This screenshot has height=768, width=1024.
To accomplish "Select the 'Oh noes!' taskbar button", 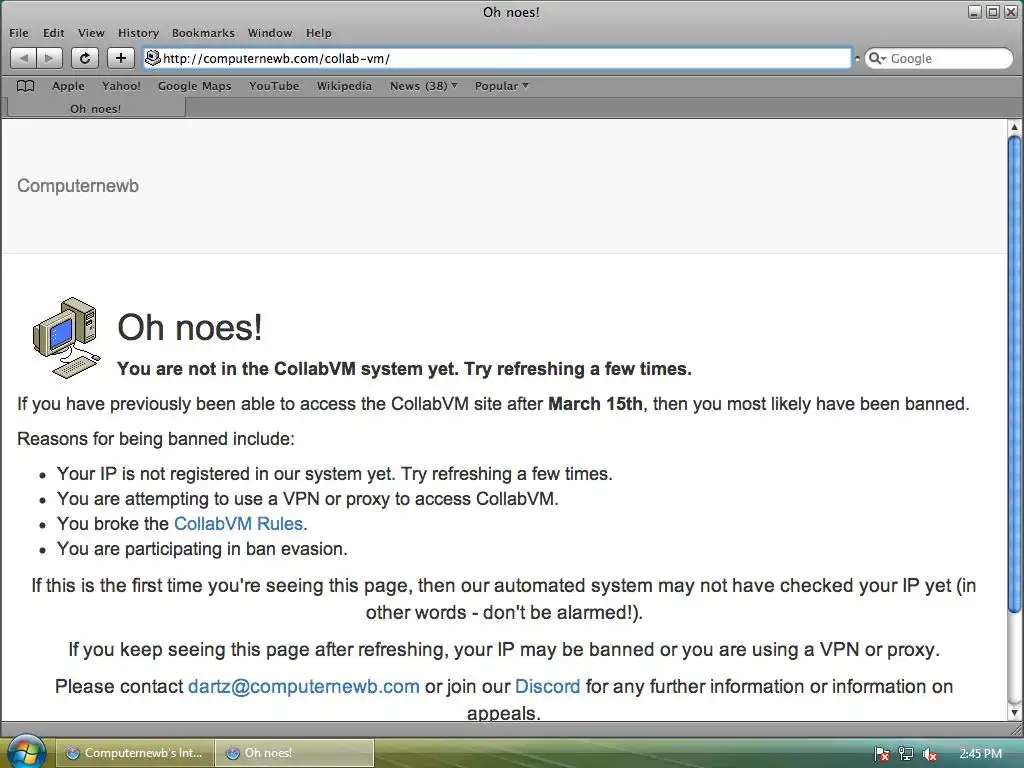I will click(x=295, y=753).
